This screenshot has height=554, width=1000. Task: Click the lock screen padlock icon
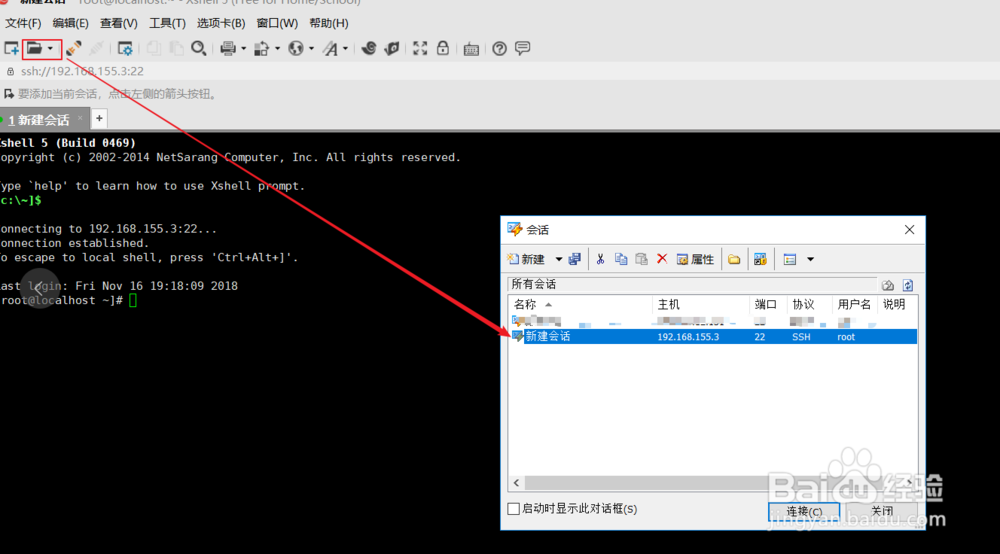pyautogui.click(x=443, y=48)
